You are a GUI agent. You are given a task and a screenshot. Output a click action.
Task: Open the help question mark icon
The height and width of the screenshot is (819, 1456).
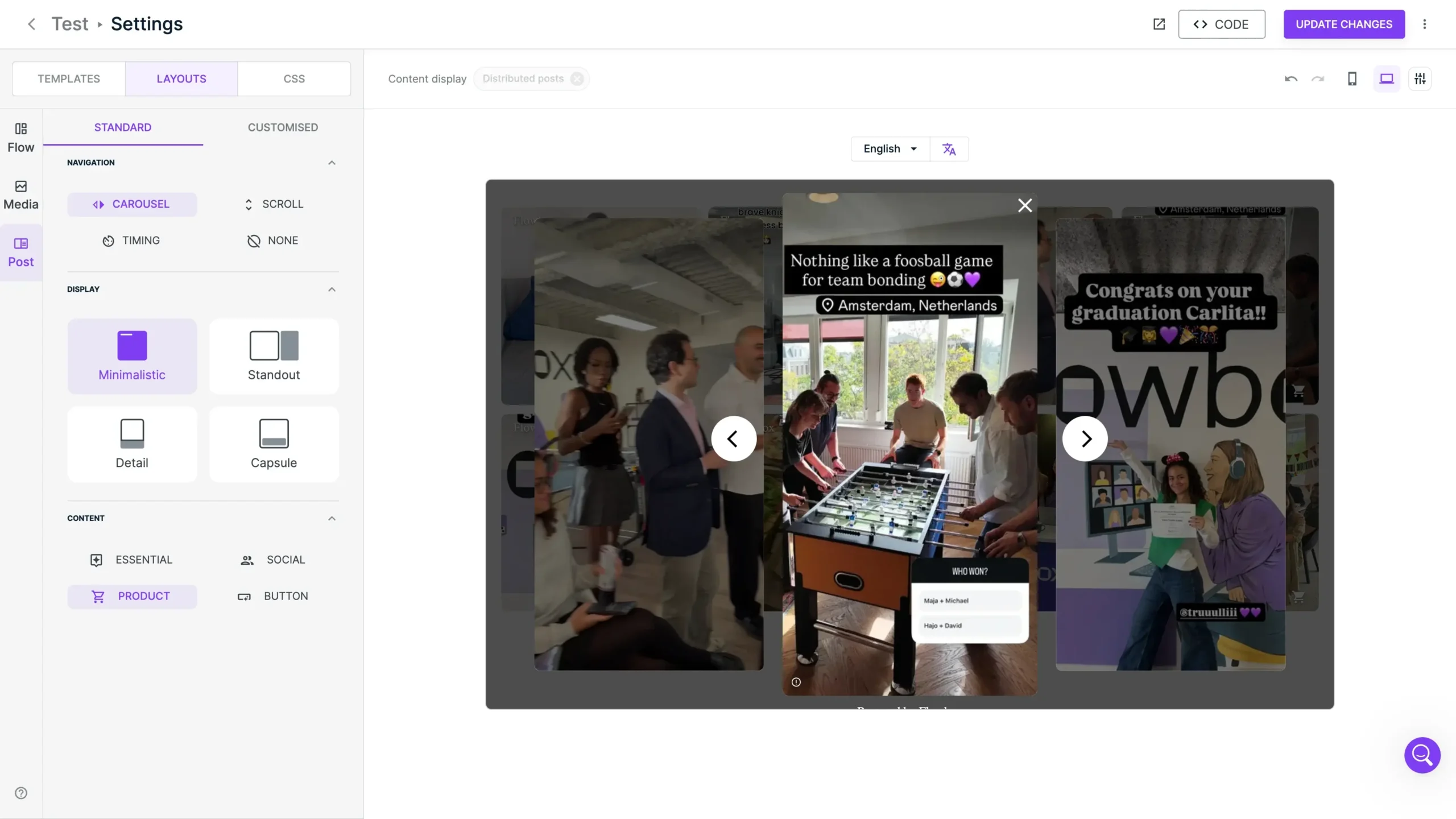(x=21, y=793)
